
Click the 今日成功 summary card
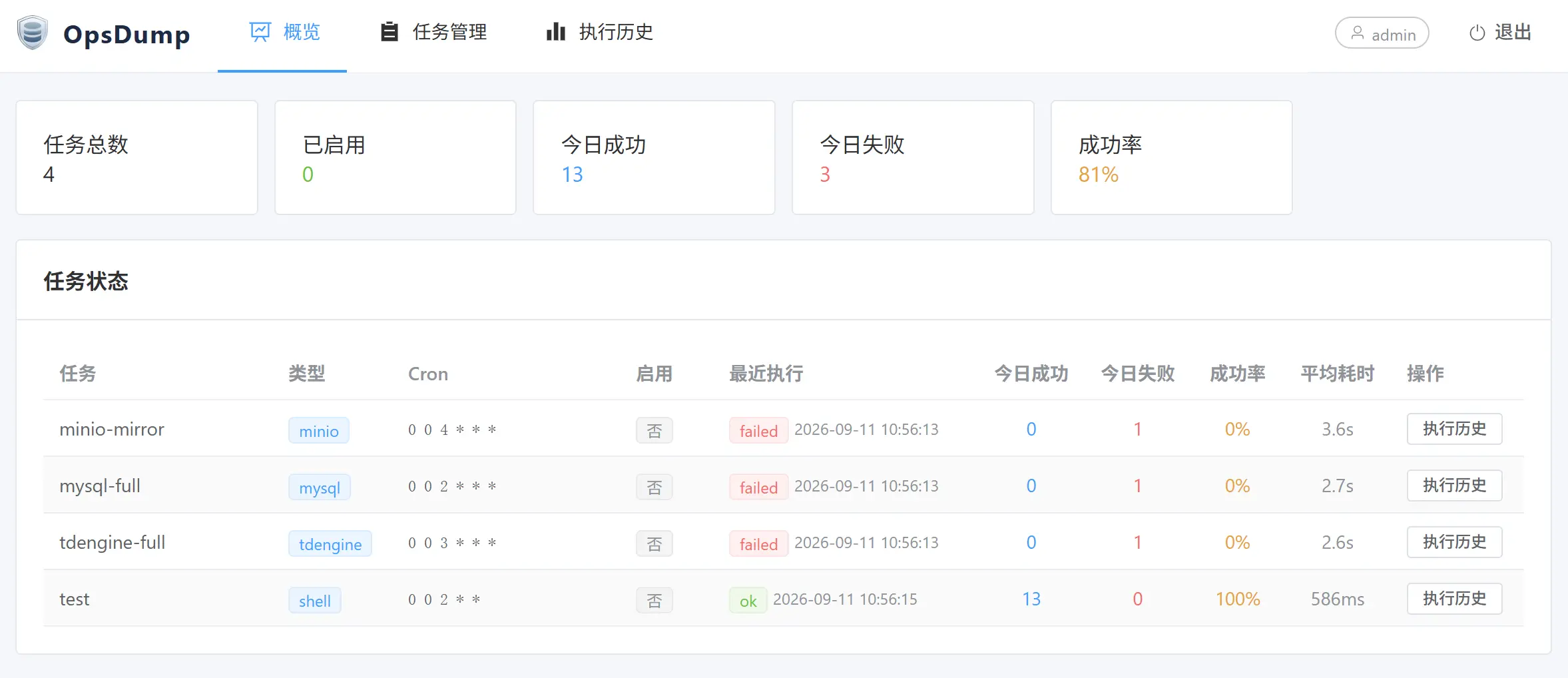pyautogui.click(x=654, y=158)
